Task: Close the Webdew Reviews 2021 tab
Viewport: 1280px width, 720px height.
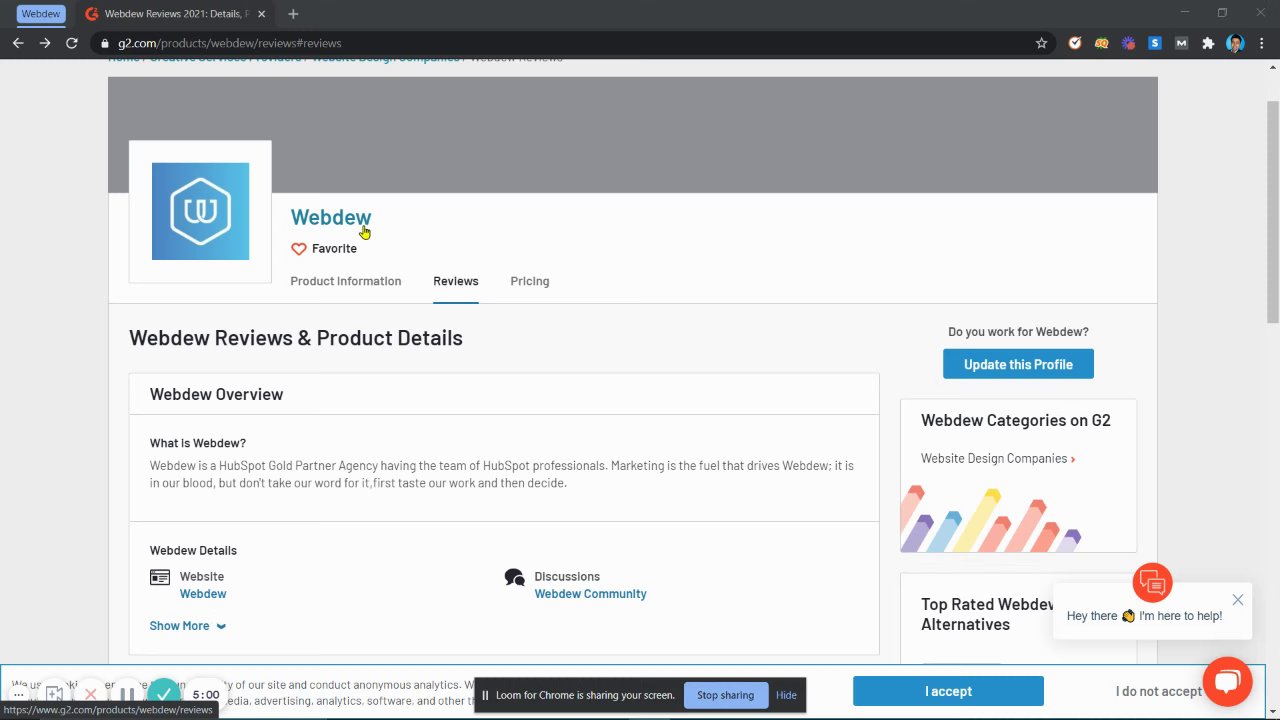Action: 262,14
